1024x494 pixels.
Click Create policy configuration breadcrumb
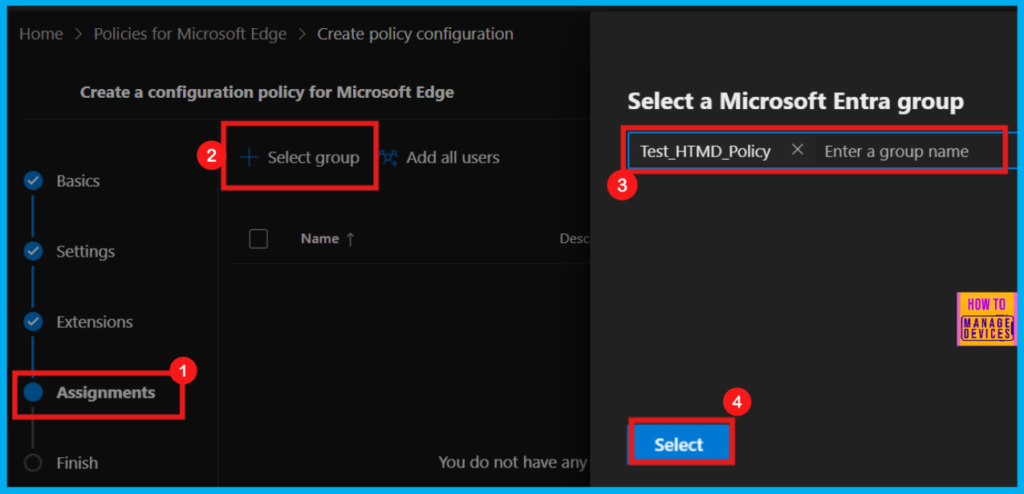415,34
